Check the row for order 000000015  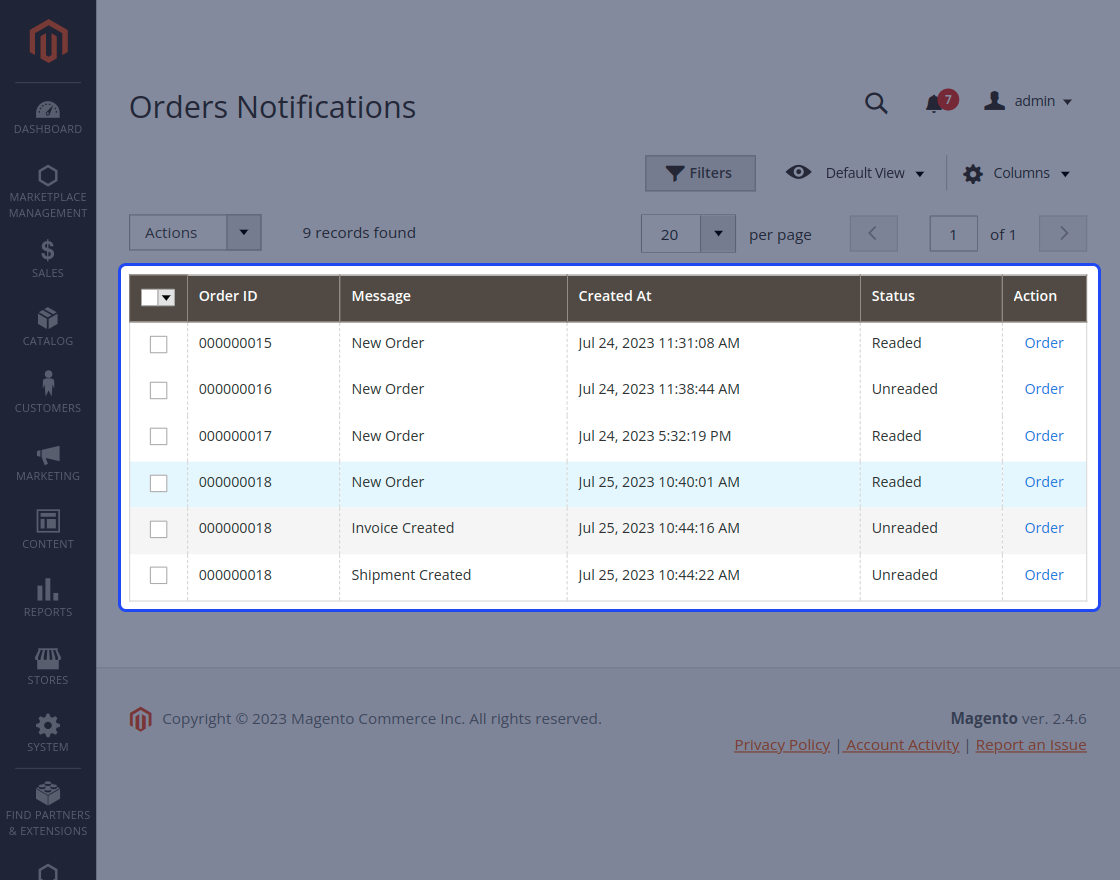[x=159, y=344]
